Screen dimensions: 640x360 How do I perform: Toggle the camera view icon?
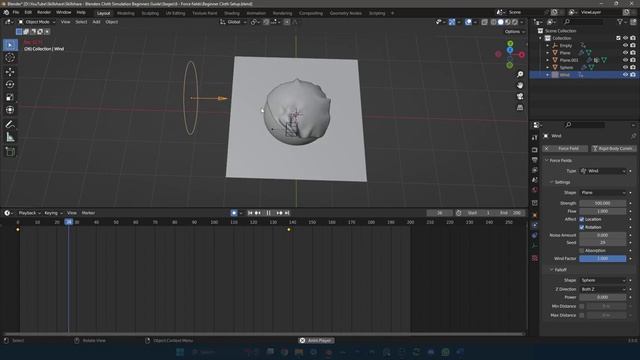520,96
